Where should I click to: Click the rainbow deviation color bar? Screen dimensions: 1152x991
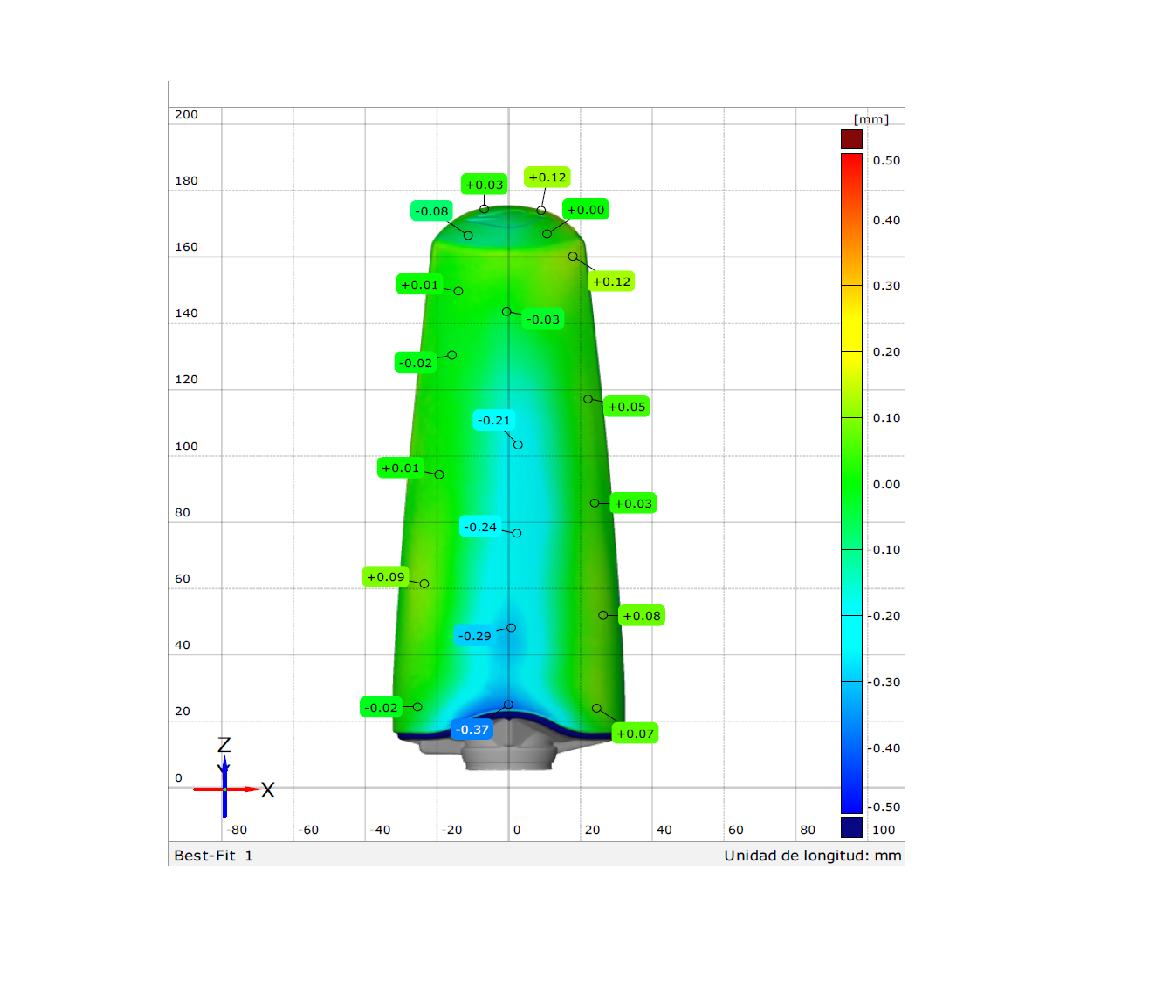[x=852, y=483]
